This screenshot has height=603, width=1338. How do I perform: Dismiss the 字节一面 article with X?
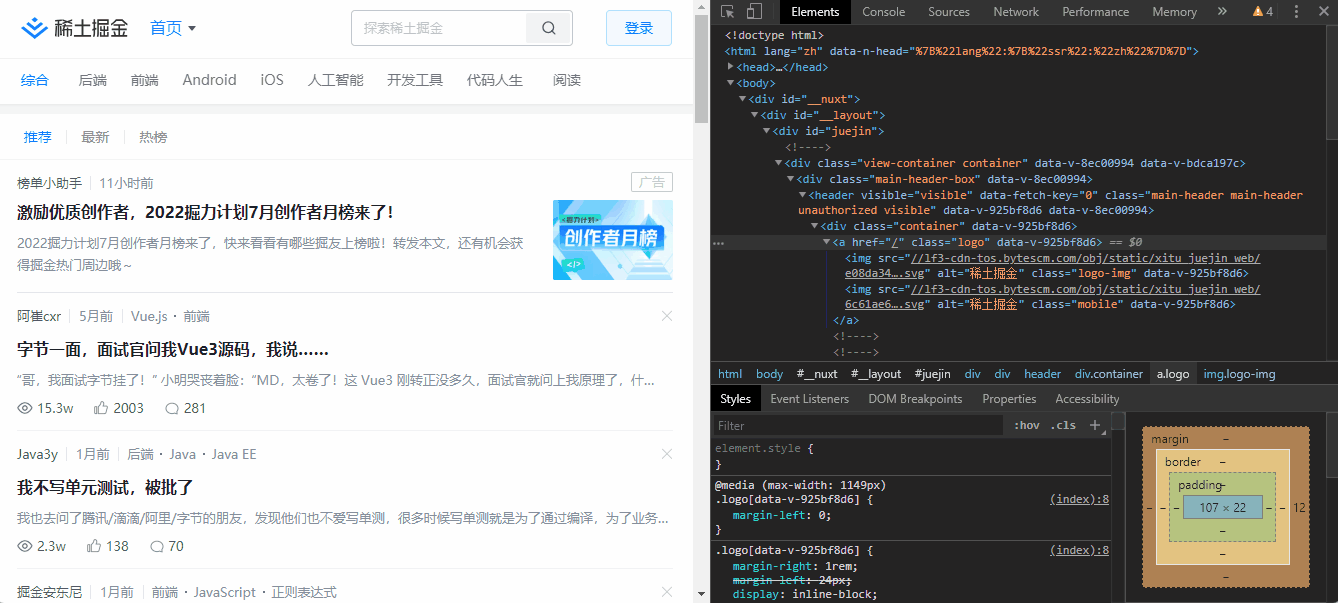667,316
